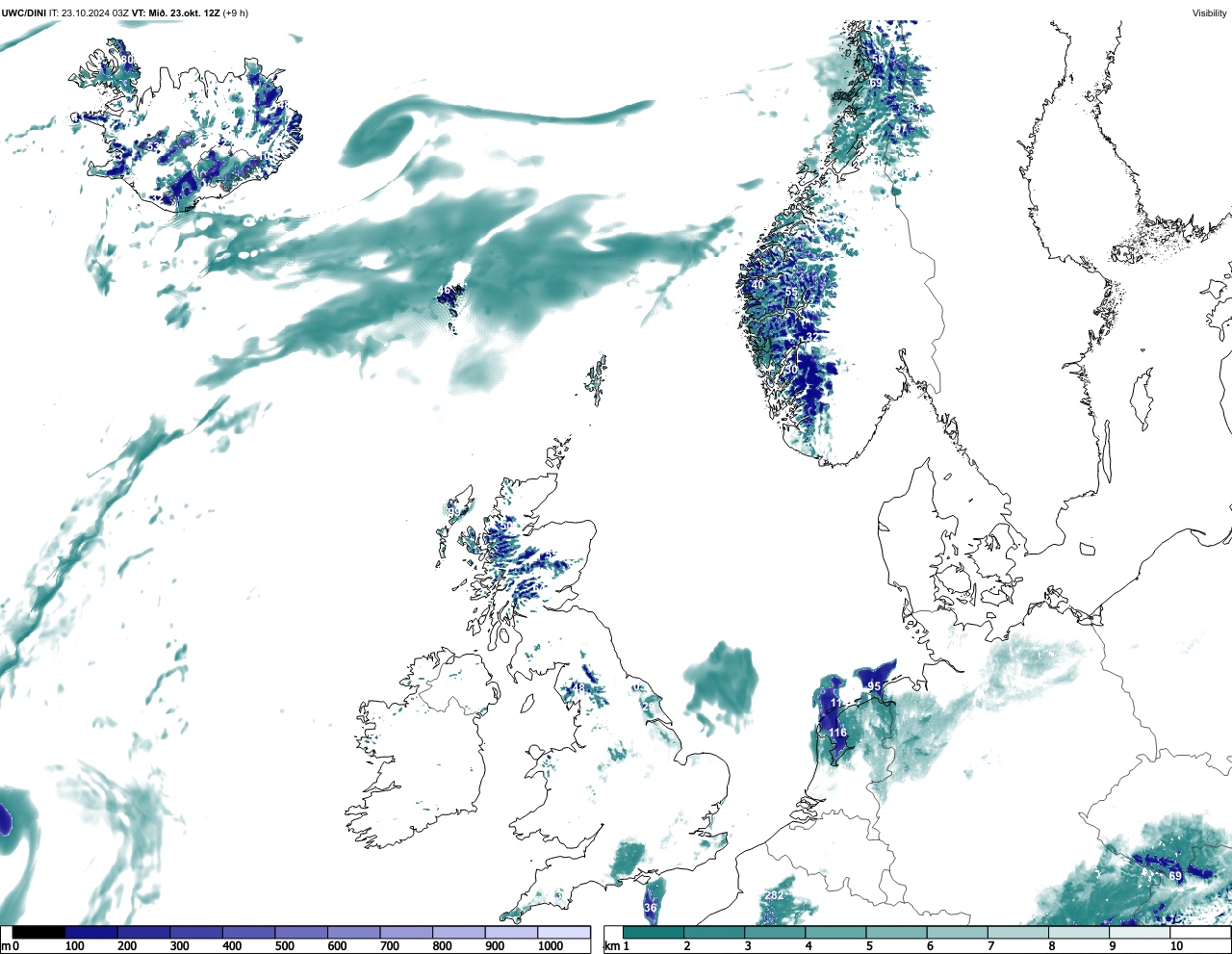The image size is (1232, 954).
Task: Click the '46' value at the Faroe Islands
Action: coord(444,290)
